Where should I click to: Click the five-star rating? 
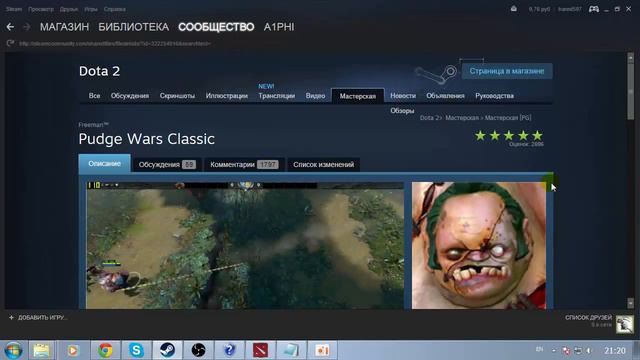[x=509, y=136]
